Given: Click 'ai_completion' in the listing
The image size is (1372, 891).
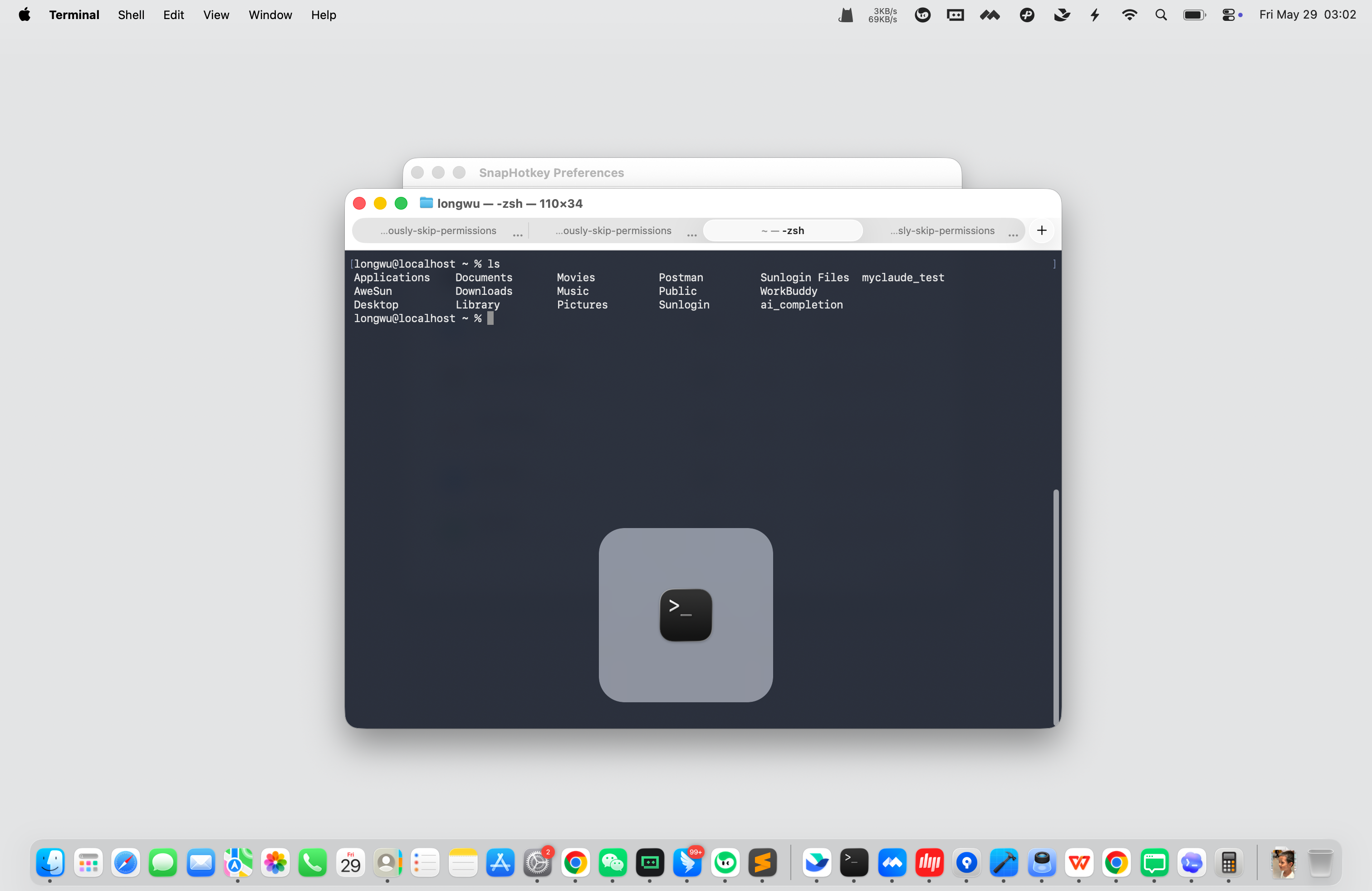Looking at the screenshot, I should click(801, 305).
